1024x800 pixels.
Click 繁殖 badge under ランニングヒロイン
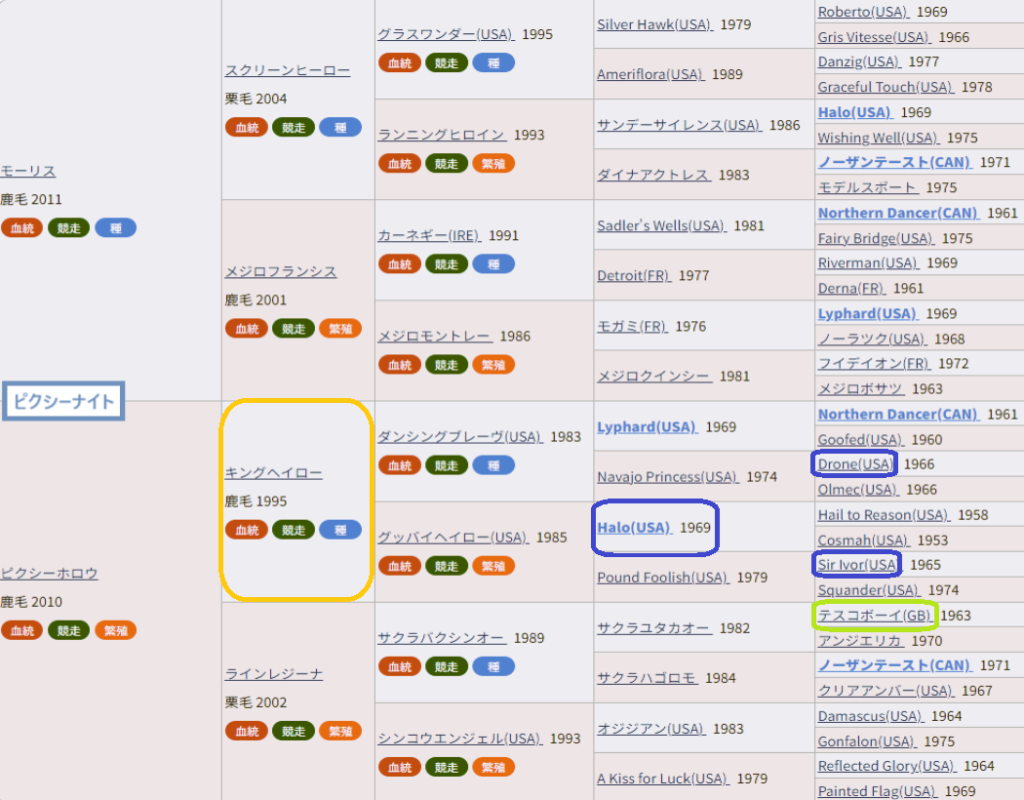494,164
